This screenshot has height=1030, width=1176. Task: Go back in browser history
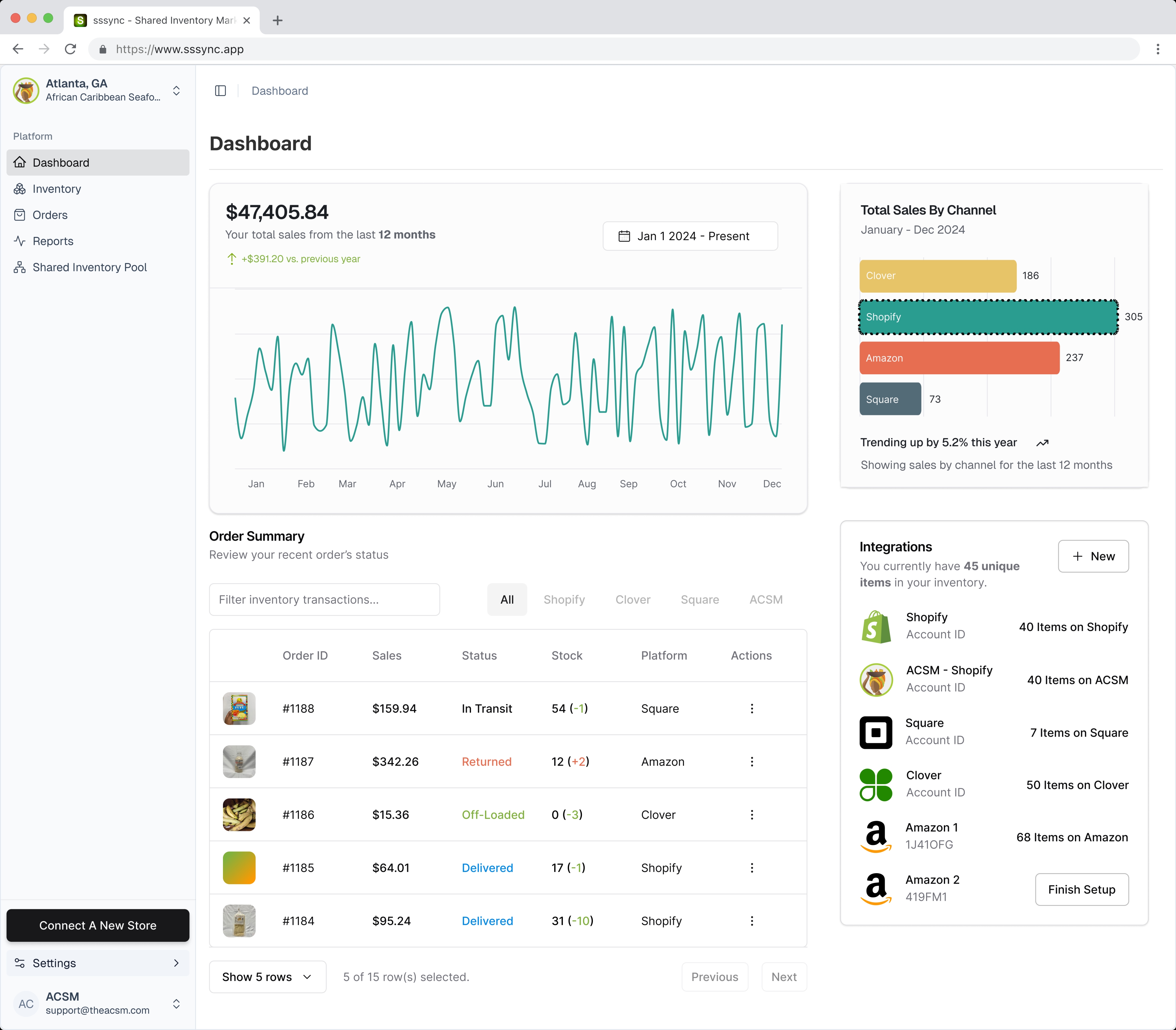click(18, 49)
